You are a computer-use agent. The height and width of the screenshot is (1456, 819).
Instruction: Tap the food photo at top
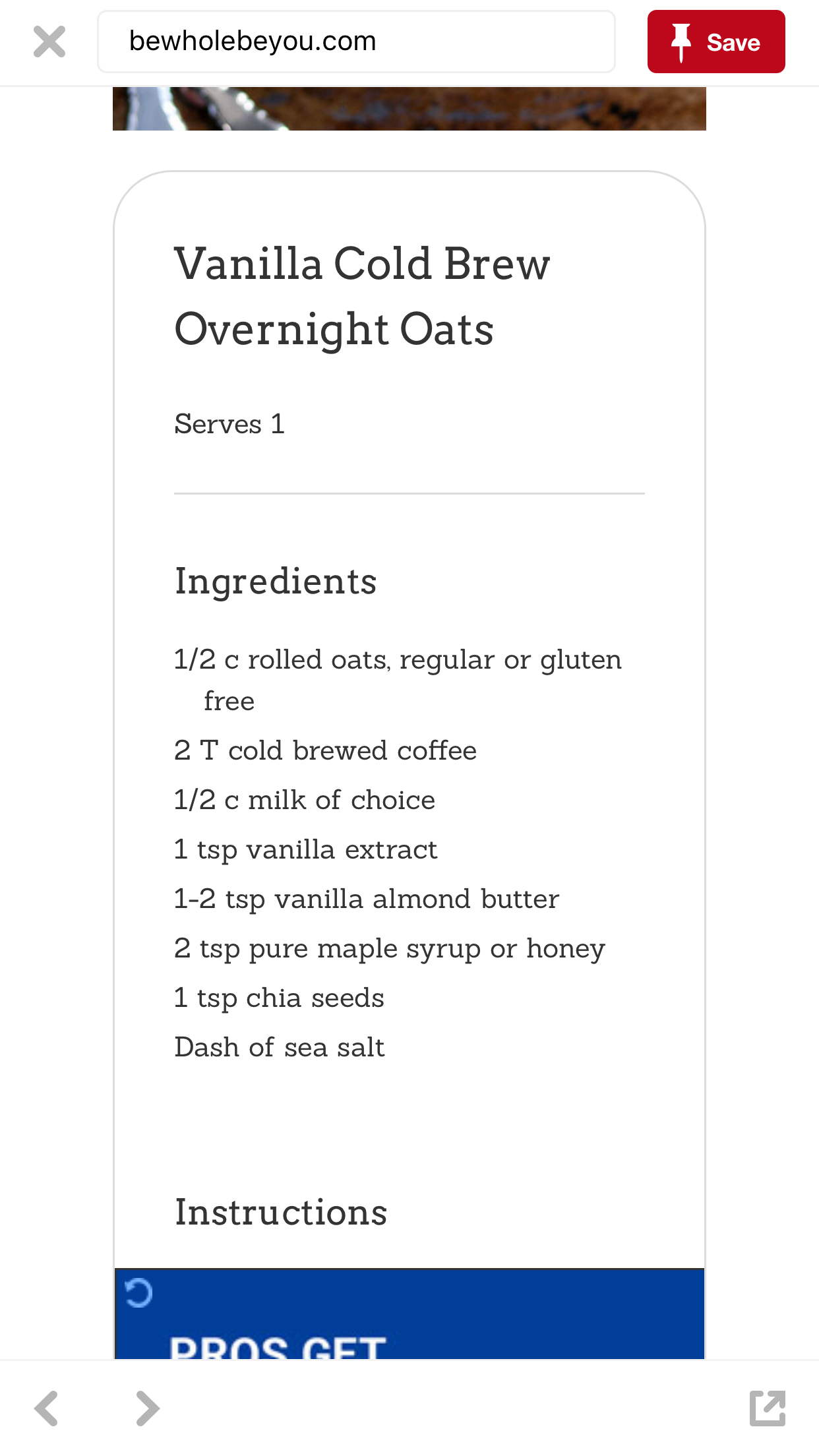click(x=409, y=109)
